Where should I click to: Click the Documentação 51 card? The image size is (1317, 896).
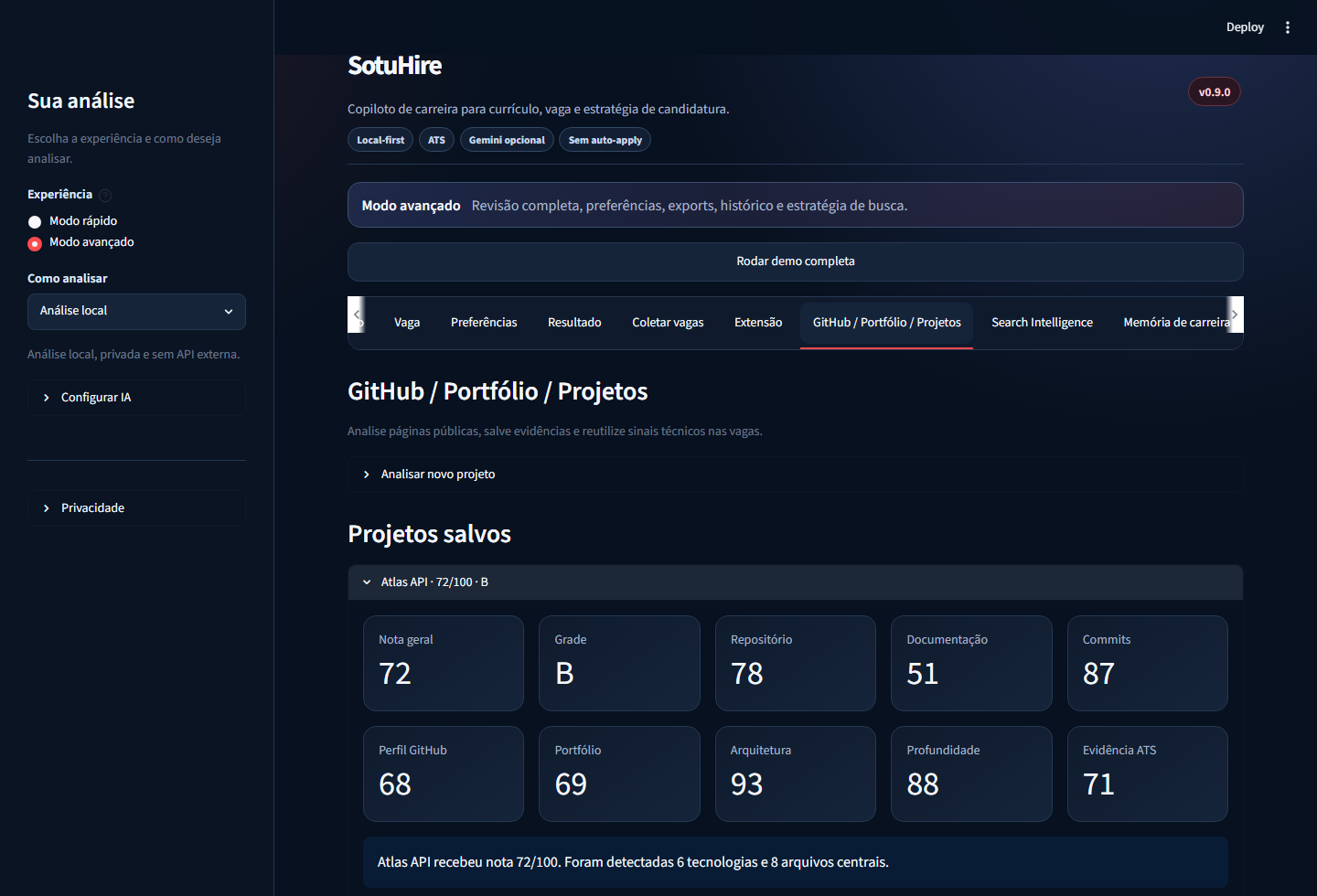pyautogui.click(x=971, y=663)
